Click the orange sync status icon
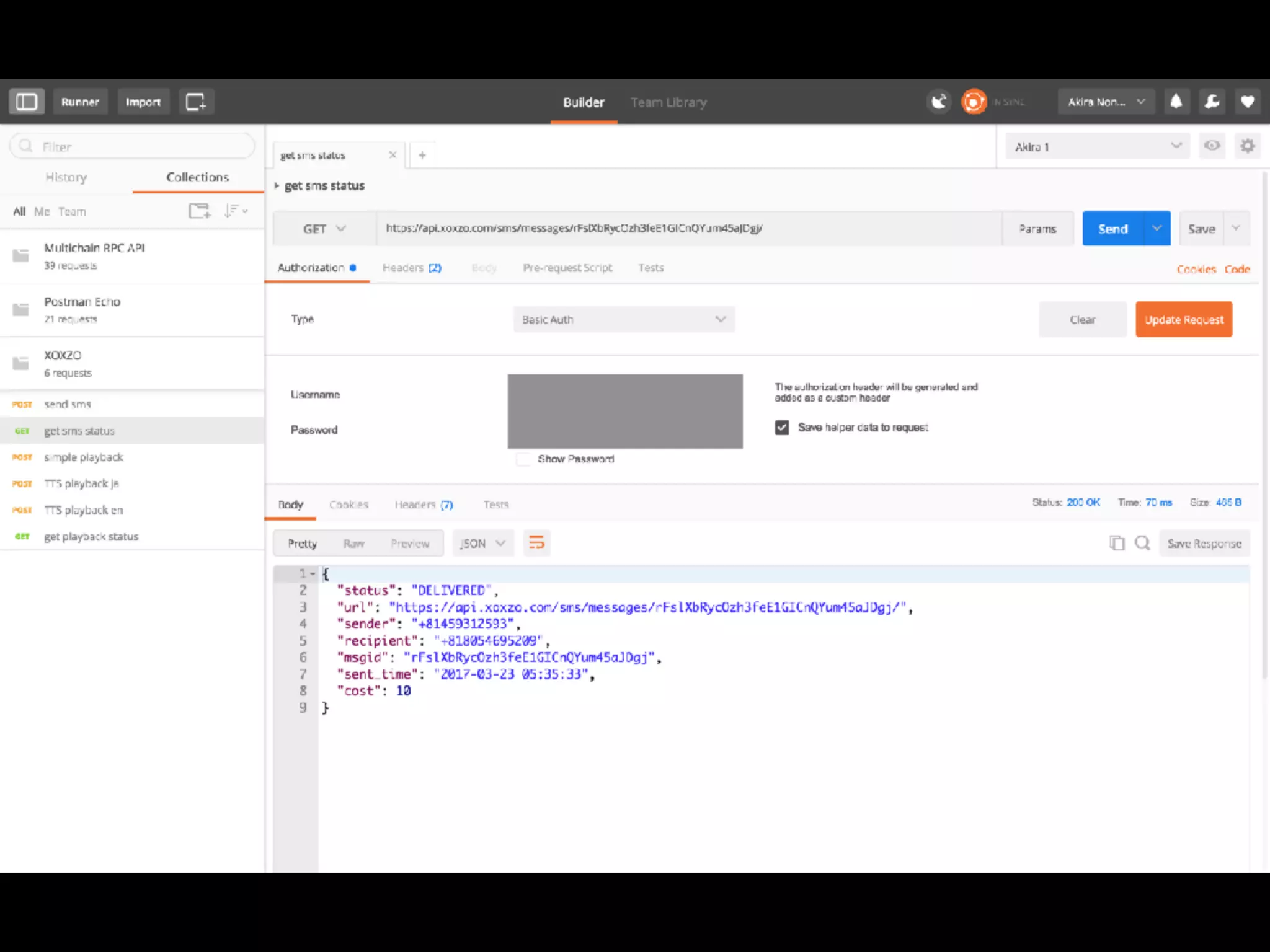1270x952 pixels. (x=974, y=102)
